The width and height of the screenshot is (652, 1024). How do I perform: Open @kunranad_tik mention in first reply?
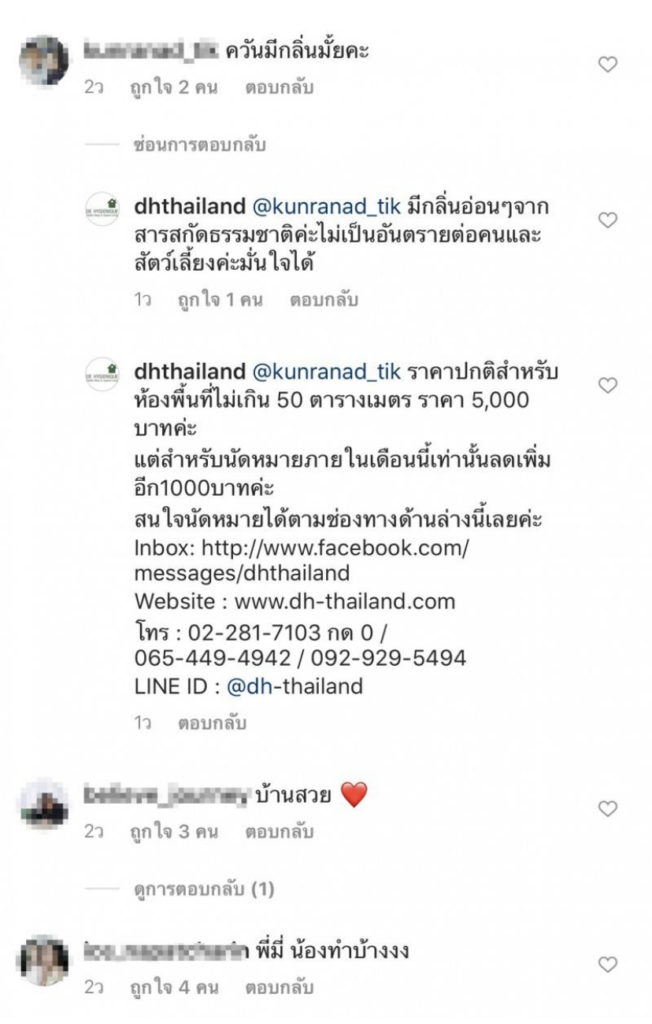point(326,206)
